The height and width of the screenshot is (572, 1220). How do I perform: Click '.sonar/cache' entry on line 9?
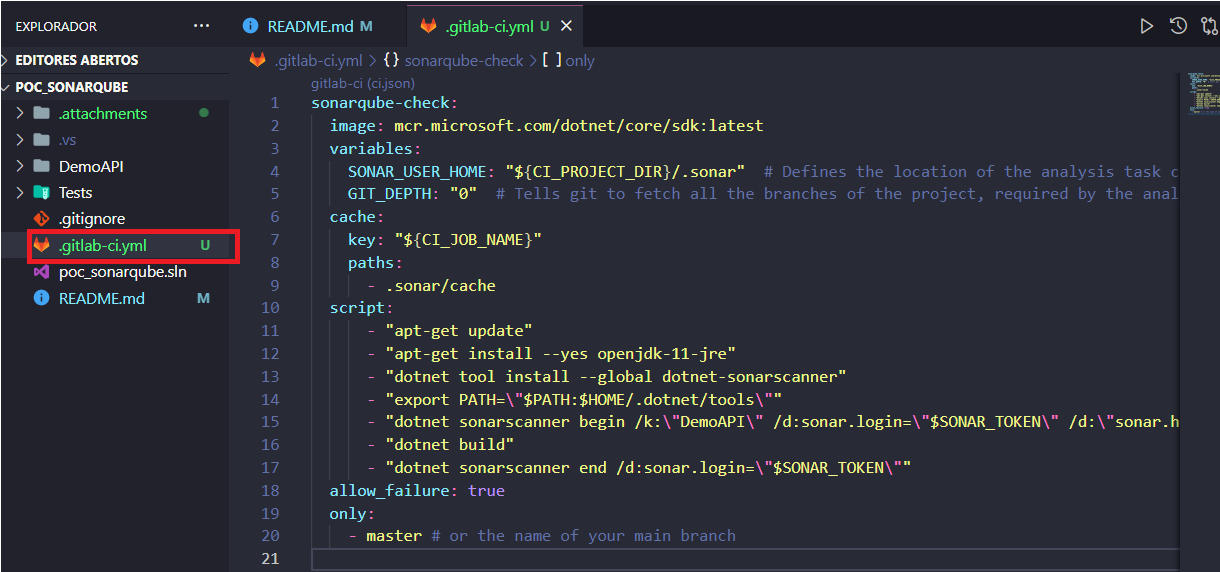click(x=440, y=285)
